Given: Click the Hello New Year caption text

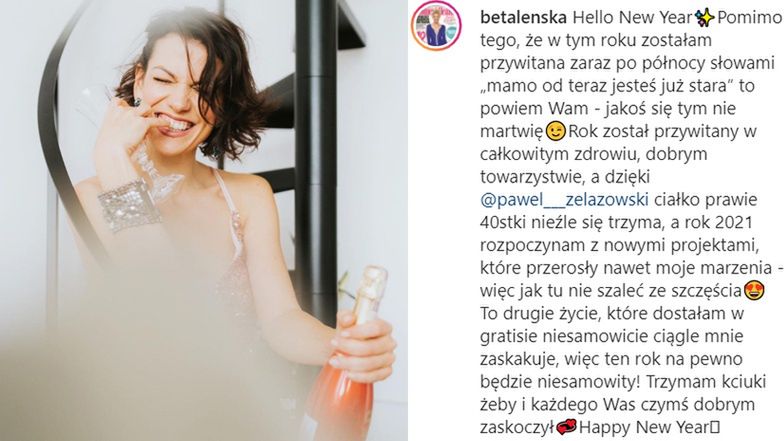Looking at the screenshot, I should pos(633,18).
